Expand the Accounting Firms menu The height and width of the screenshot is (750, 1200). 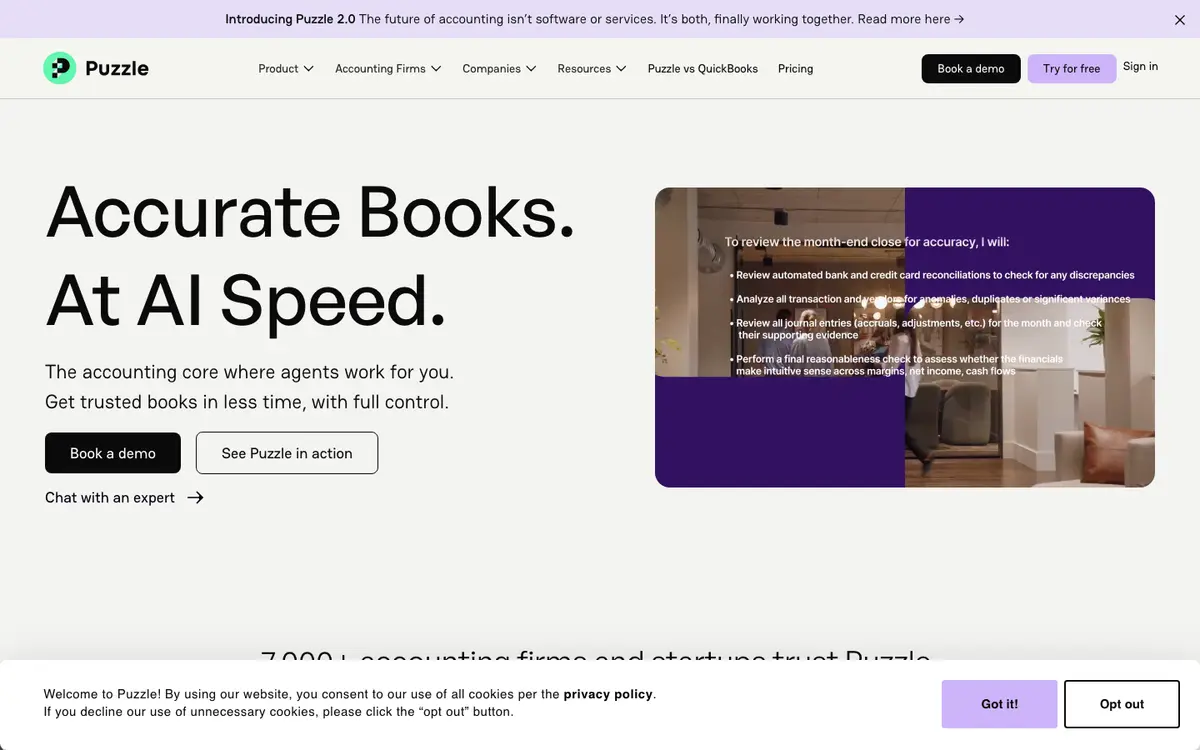click(388, 69)
